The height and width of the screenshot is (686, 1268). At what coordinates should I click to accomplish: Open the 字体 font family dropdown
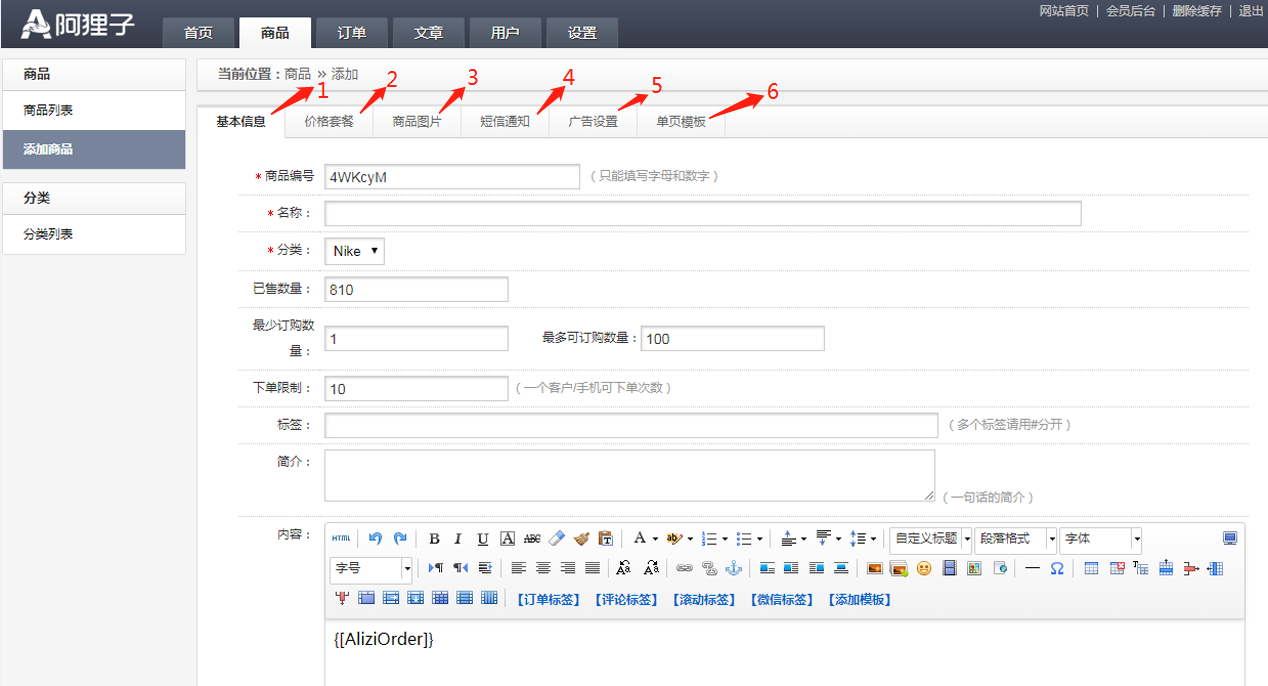pos(1100,539)
